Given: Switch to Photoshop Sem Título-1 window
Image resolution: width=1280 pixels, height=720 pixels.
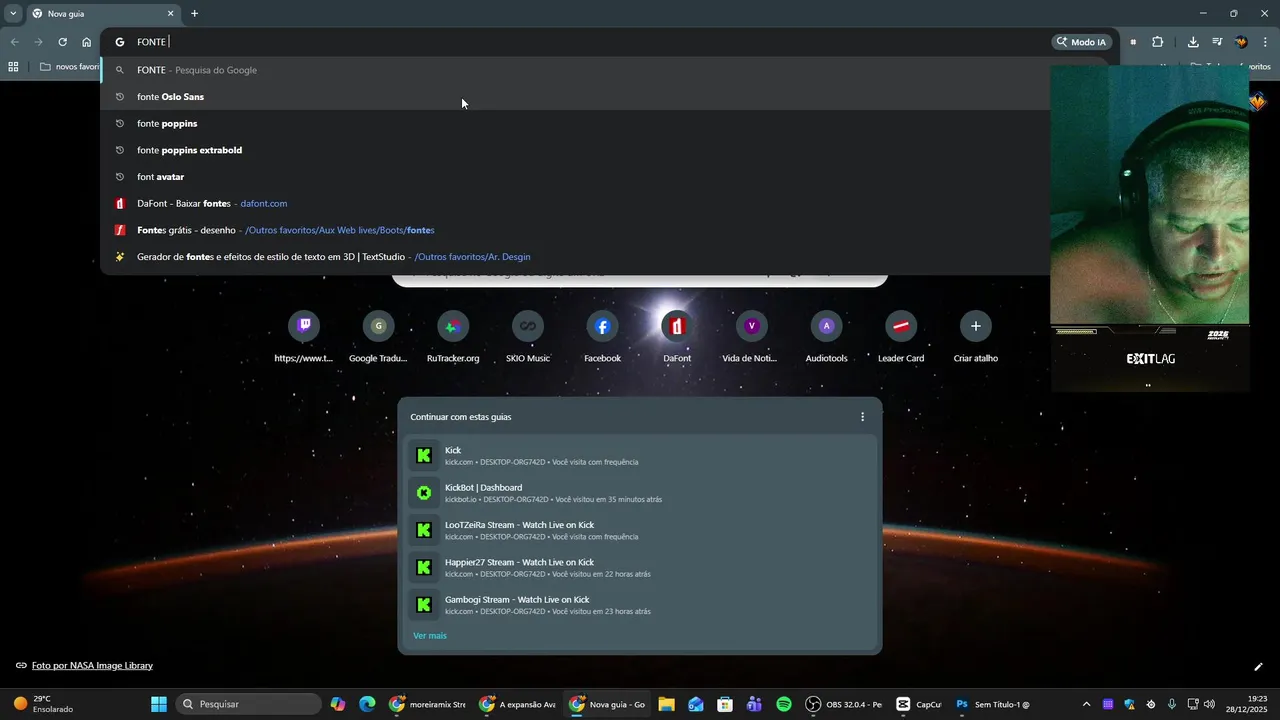Looking at the screenshot, I should point(992,704).
